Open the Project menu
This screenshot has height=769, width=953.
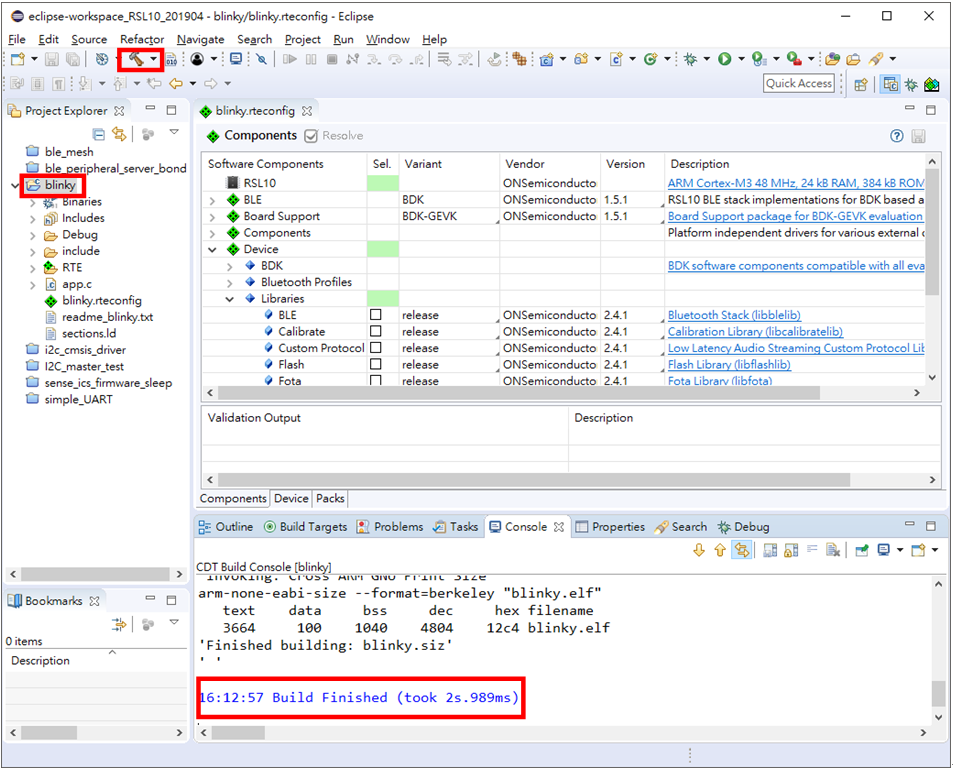click(x=302, y=39)
